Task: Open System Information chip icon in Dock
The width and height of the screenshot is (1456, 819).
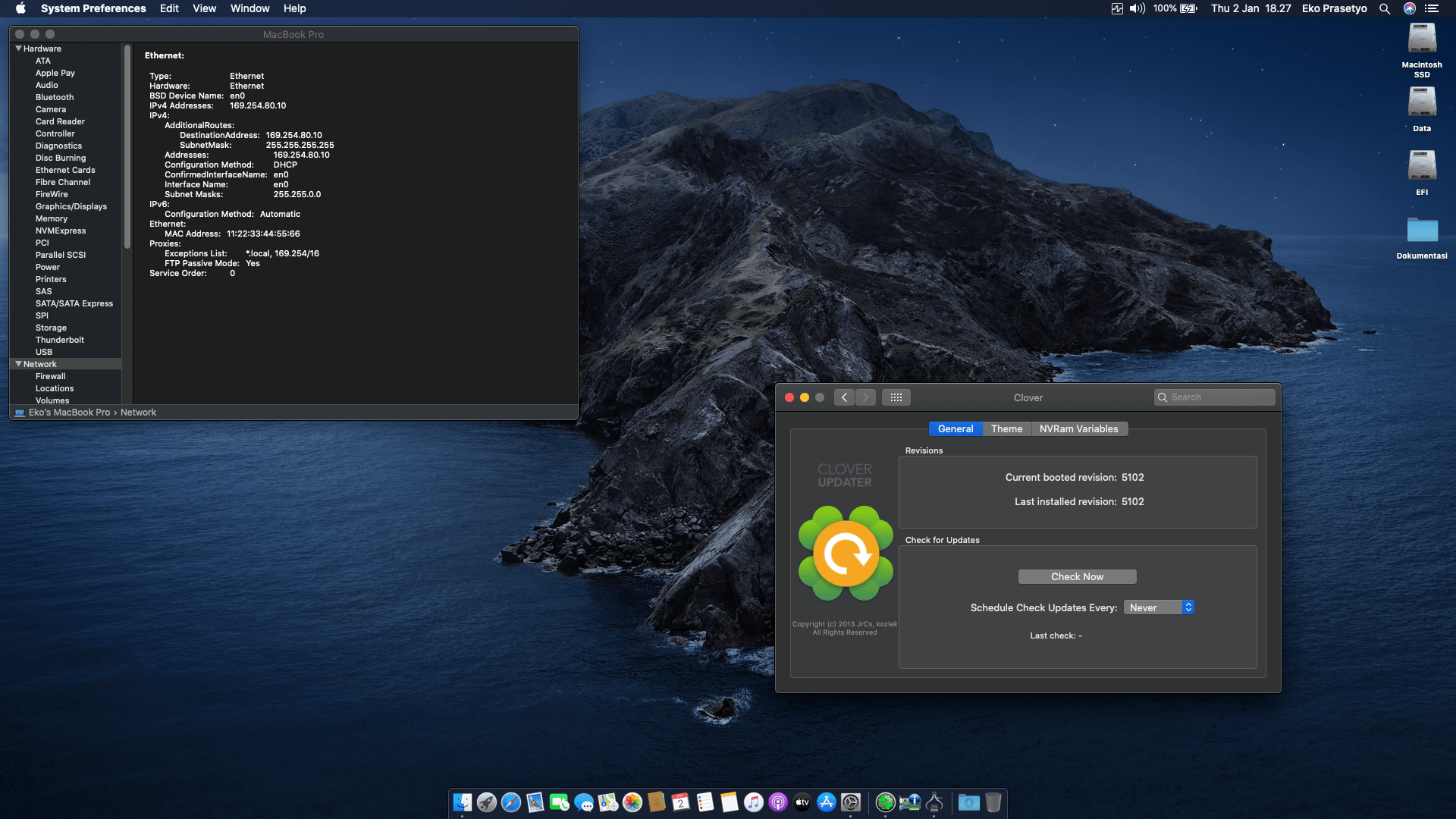Action: point(910,802)
